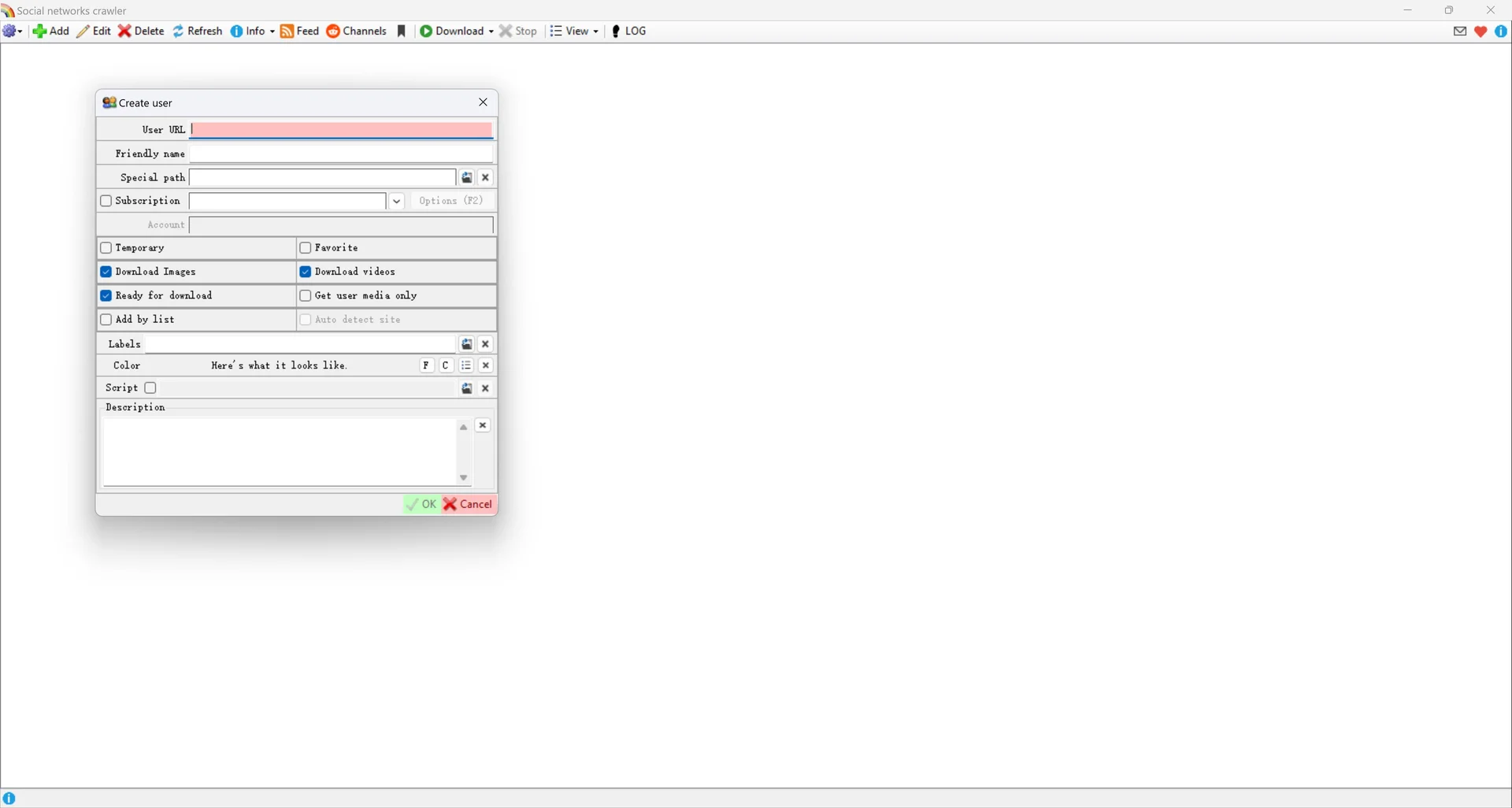Clear the Labels field with X icon
The width and height of the screenshot is (1512, 808).
486,344
